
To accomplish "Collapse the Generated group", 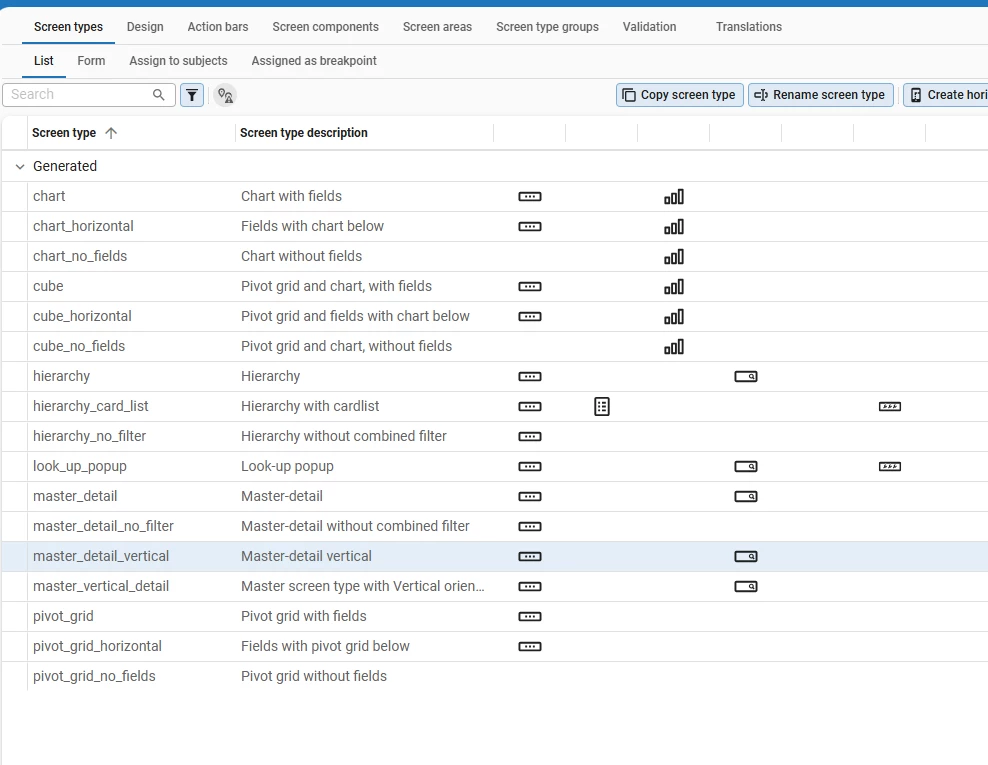I will [x=20, y=167].
